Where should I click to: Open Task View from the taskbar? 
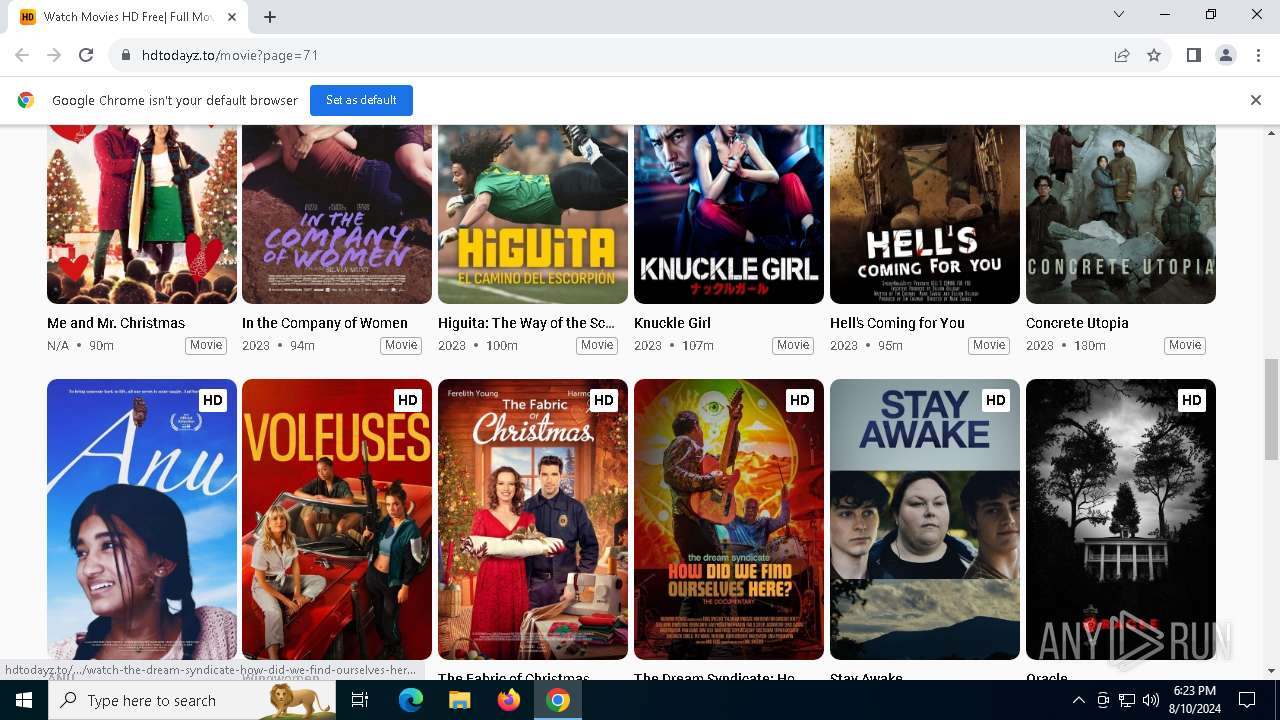(361, 700)
